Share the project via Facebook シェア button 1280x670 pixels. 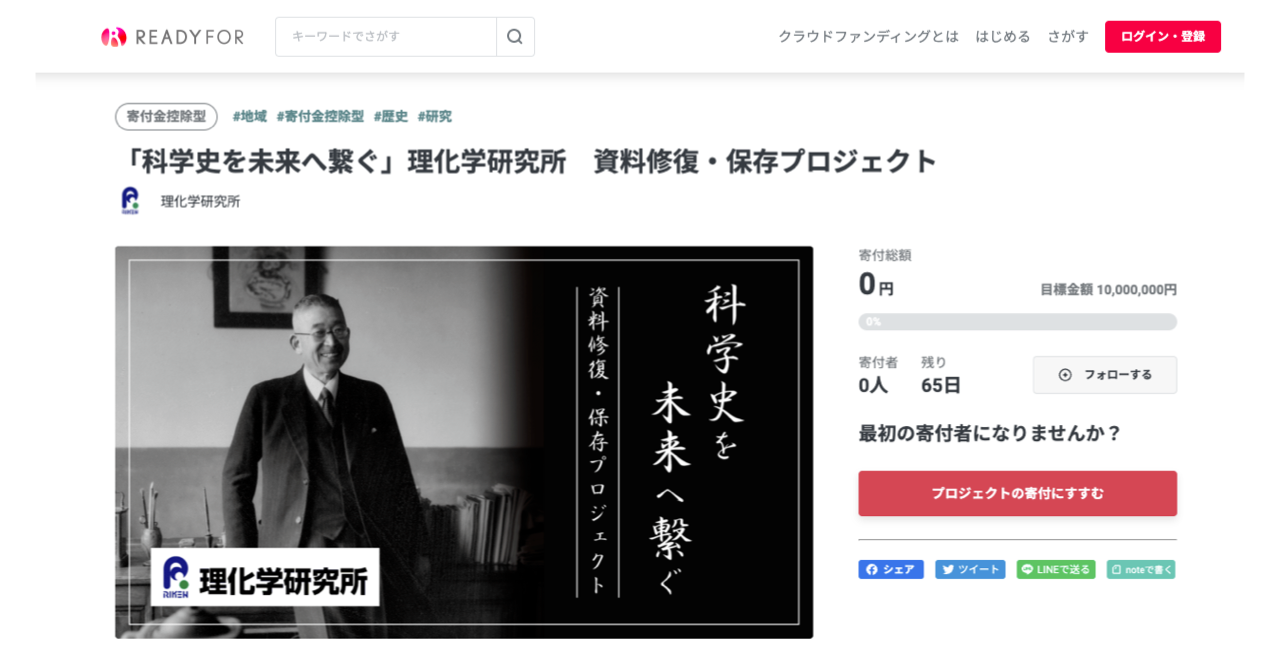[891, 570]
